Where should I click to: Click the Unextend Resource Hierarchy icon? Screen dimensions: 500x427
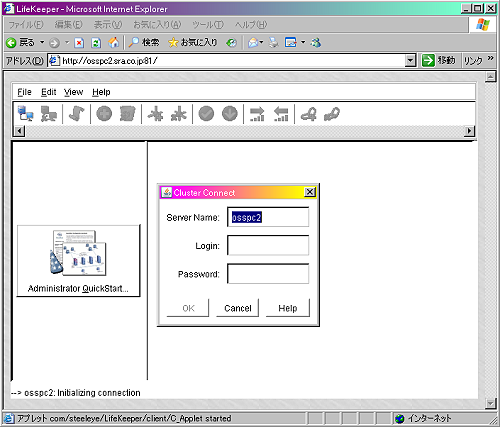[x=281, y=114]
